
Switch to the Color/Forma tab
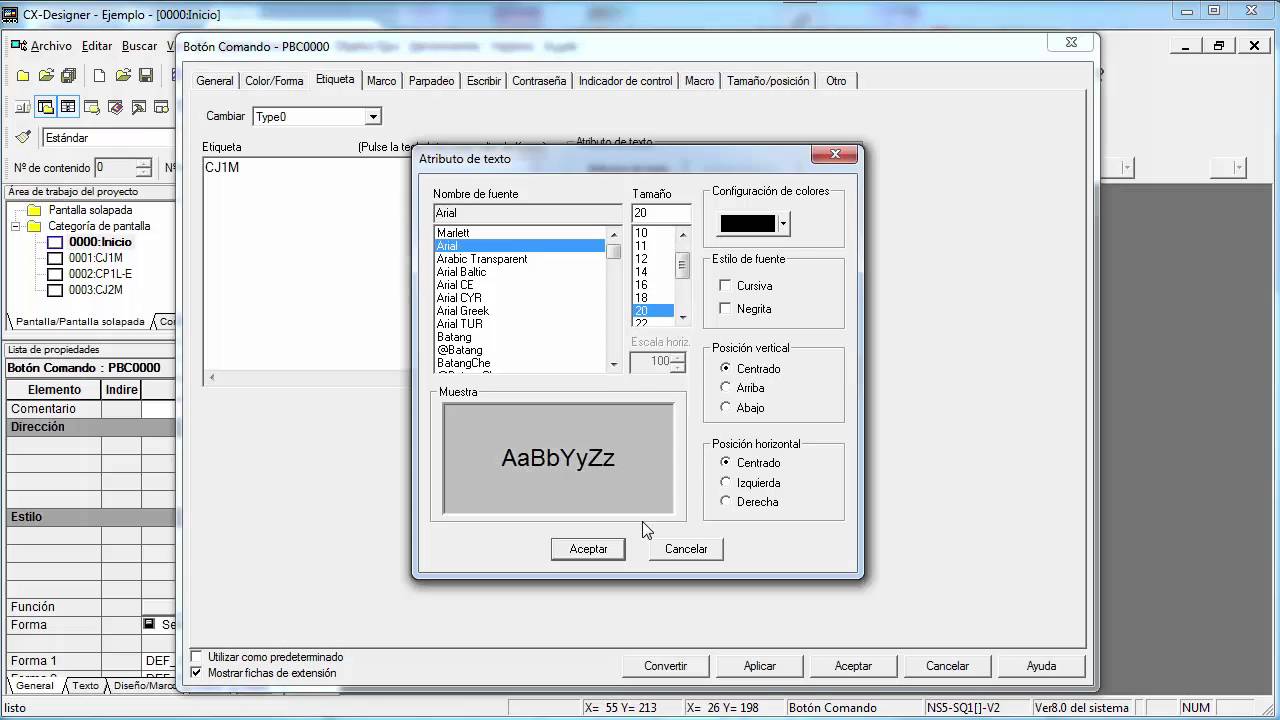(x=274, y=81)
